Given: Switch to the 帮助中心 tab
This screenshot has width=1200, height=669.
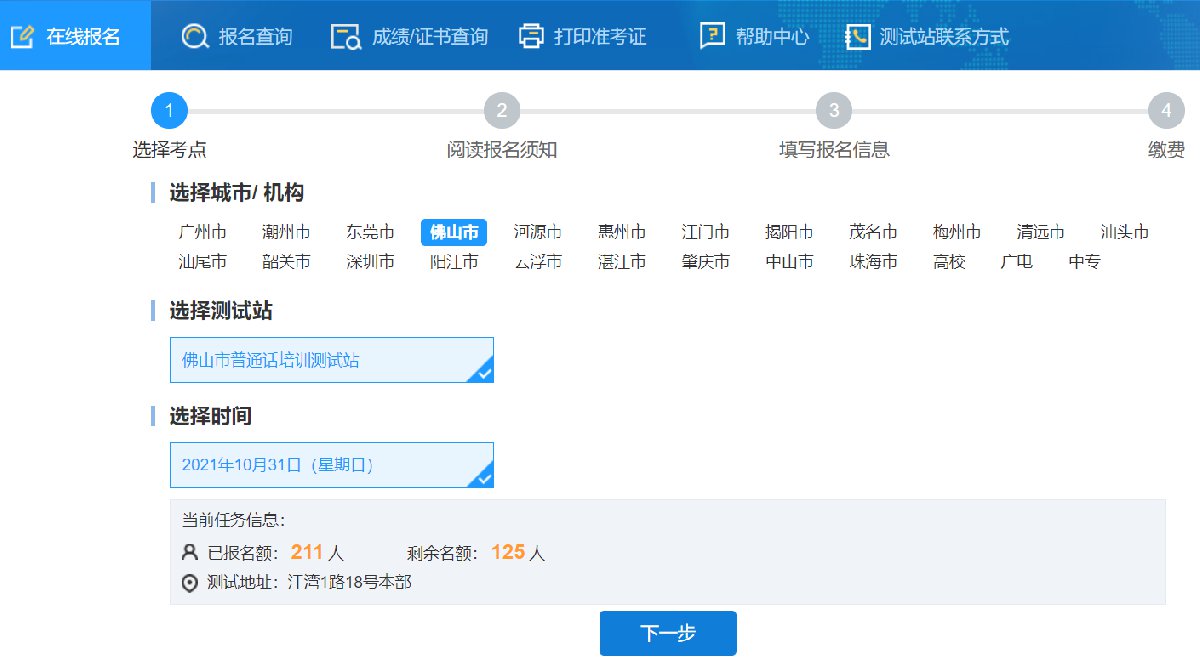Looking at the screenshot, I should pyautogui.click(x=771, y=37).
